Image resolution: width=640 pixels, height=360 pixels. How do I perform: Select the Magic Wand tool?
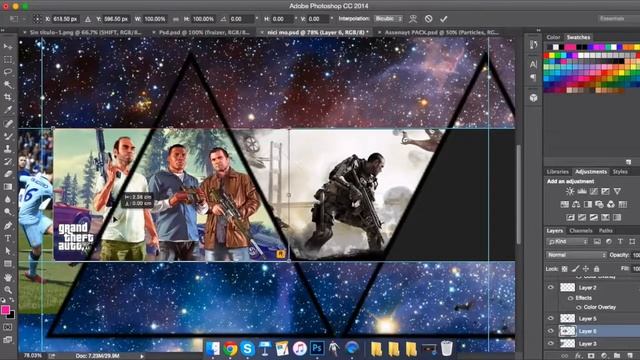8,85
